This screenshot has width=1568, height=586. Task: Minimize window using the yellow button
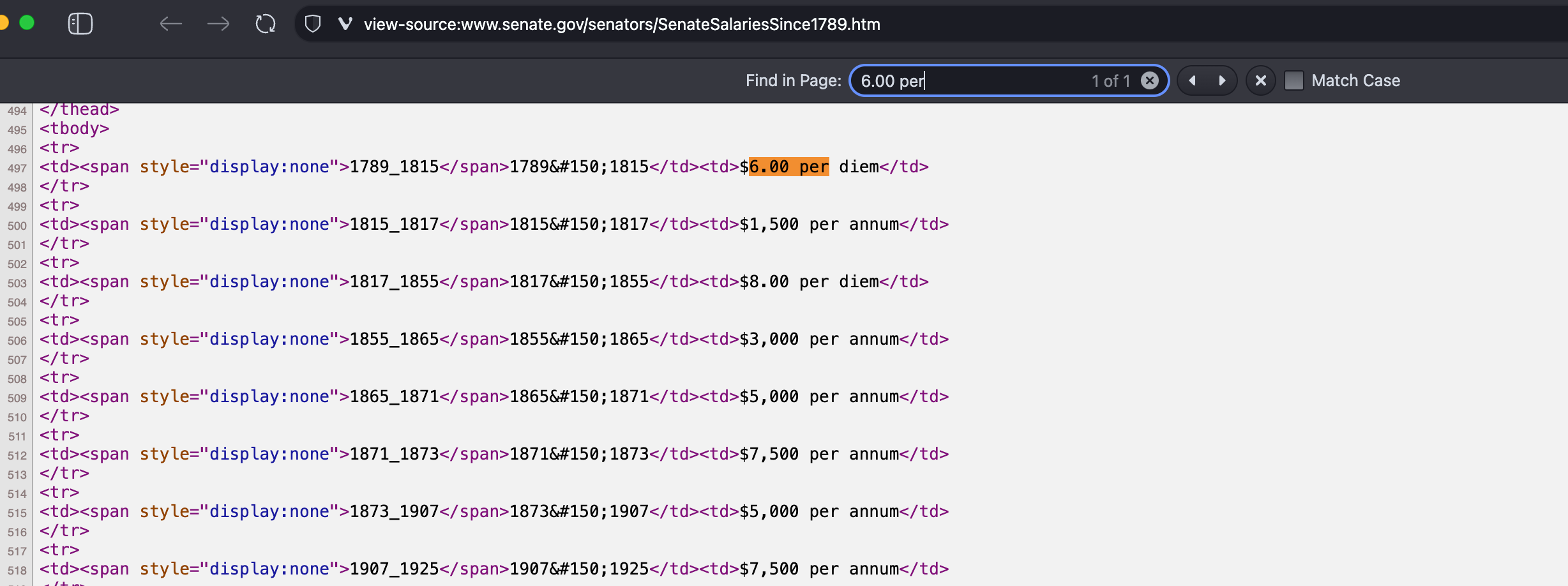pyautogui.click(x=3, y=23)
